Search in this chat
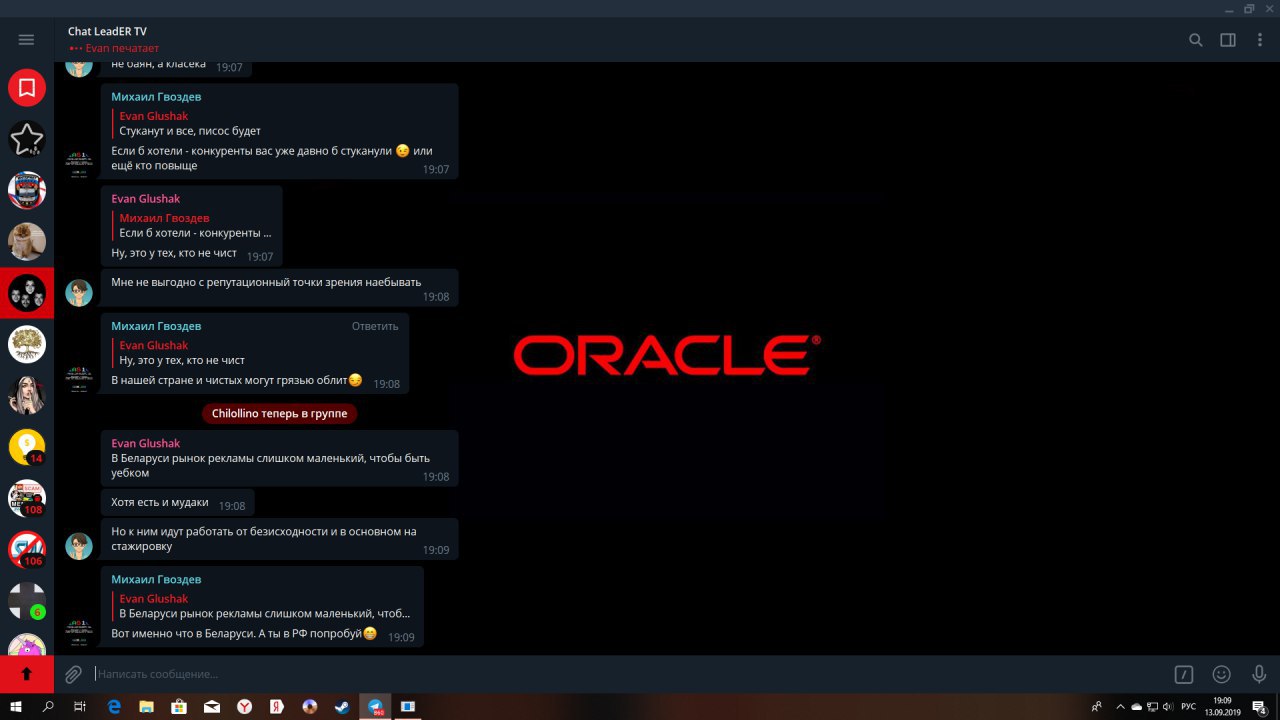This screenshot has width=1280, height=720. [x=1195, y=40]
